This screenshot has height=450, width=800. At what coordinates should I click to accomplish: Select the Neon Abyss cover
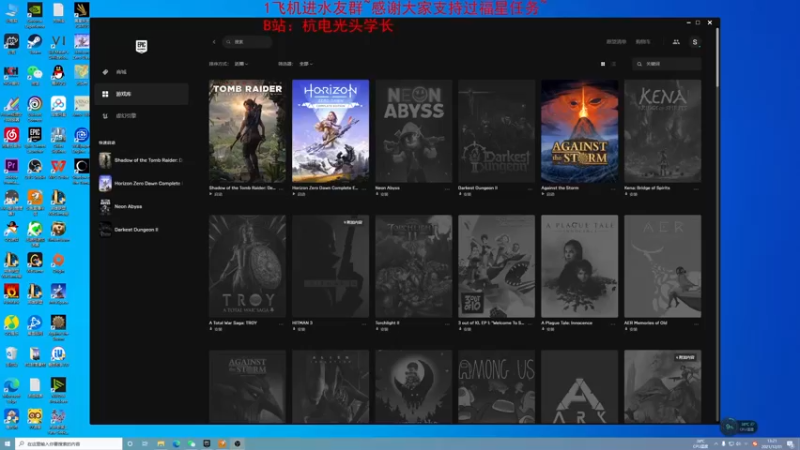tap(414, 131)
